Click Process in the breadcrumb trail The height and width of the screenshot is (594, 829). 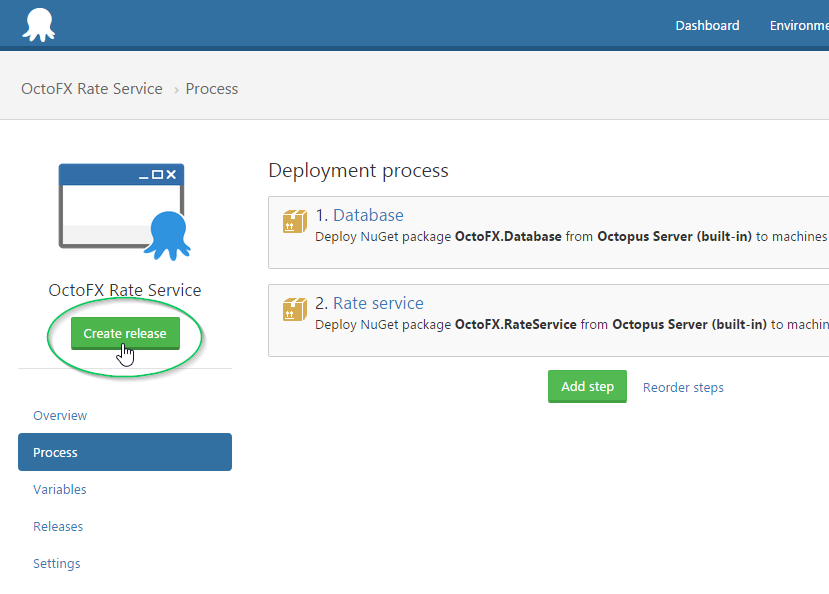212,89
